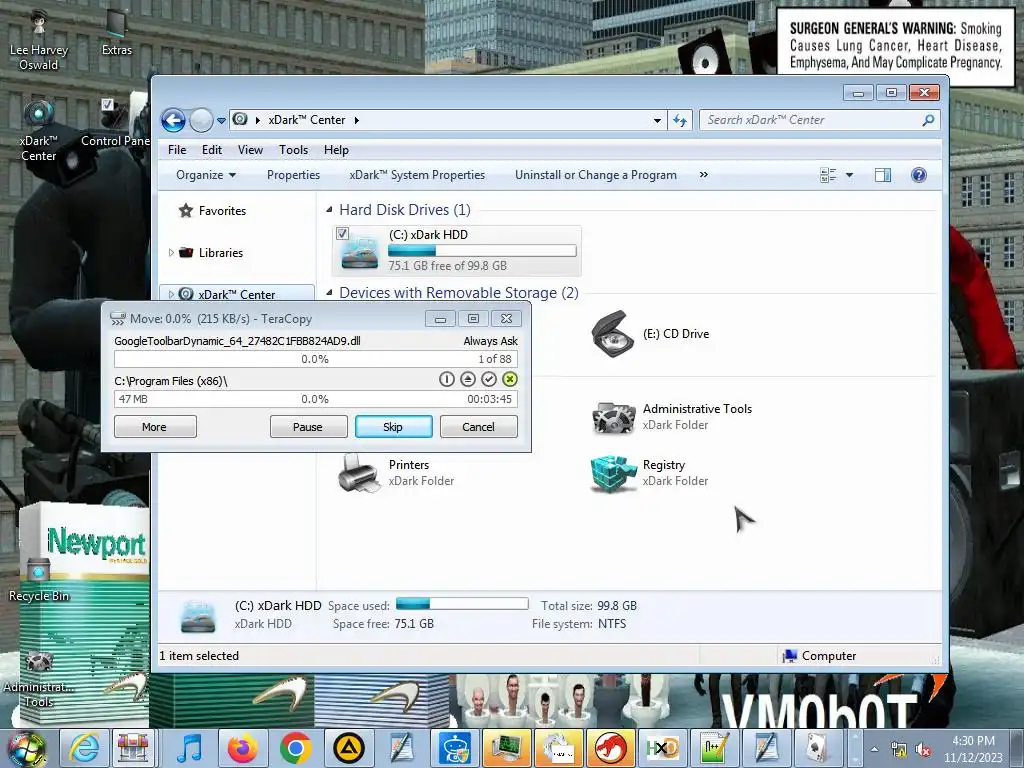Click the Back arrow in Explorer
The image size is (1024, 768).
[x=174, y=120]
